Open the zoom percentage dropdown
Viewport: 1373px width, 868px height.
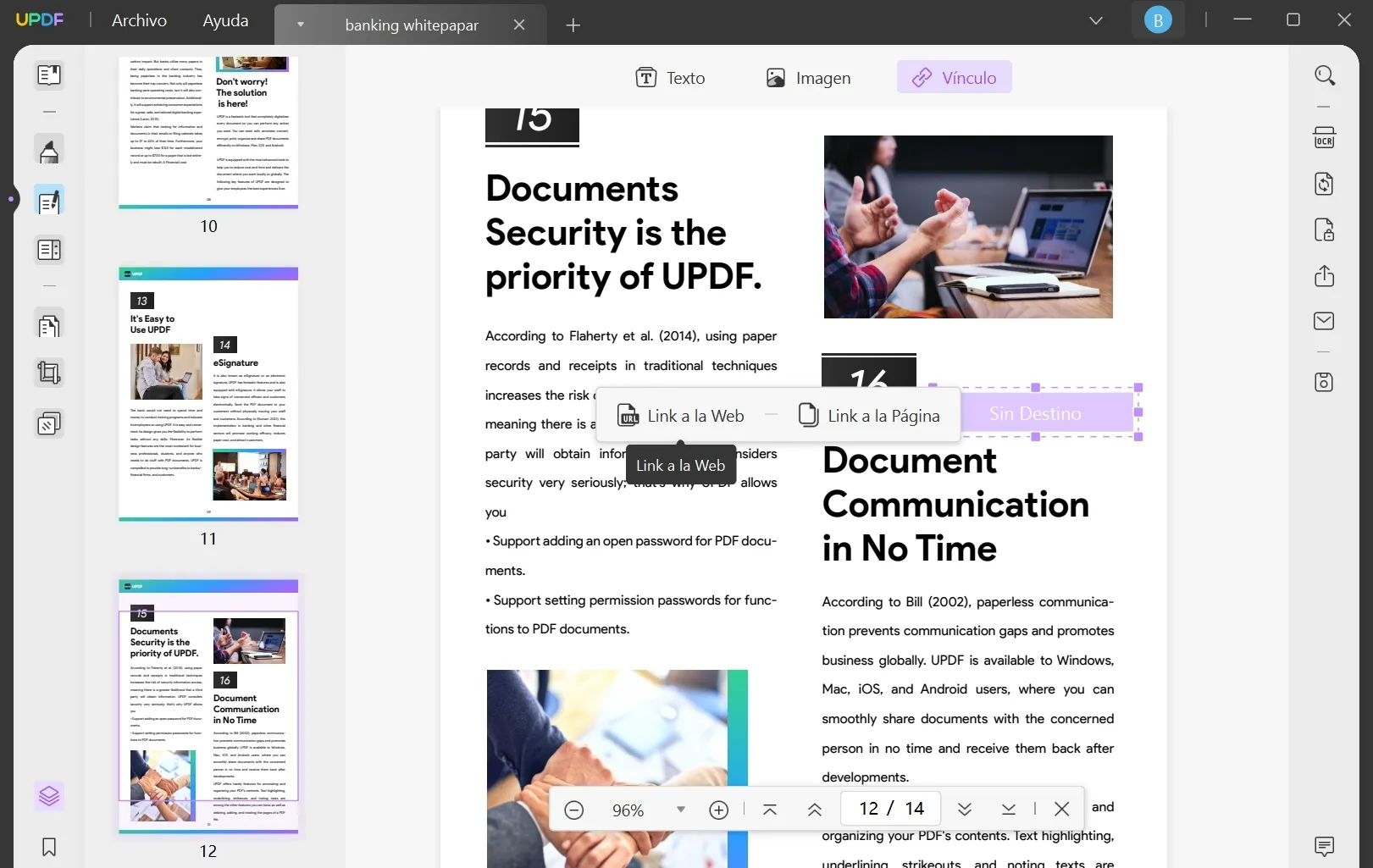(x=681, y=810)
